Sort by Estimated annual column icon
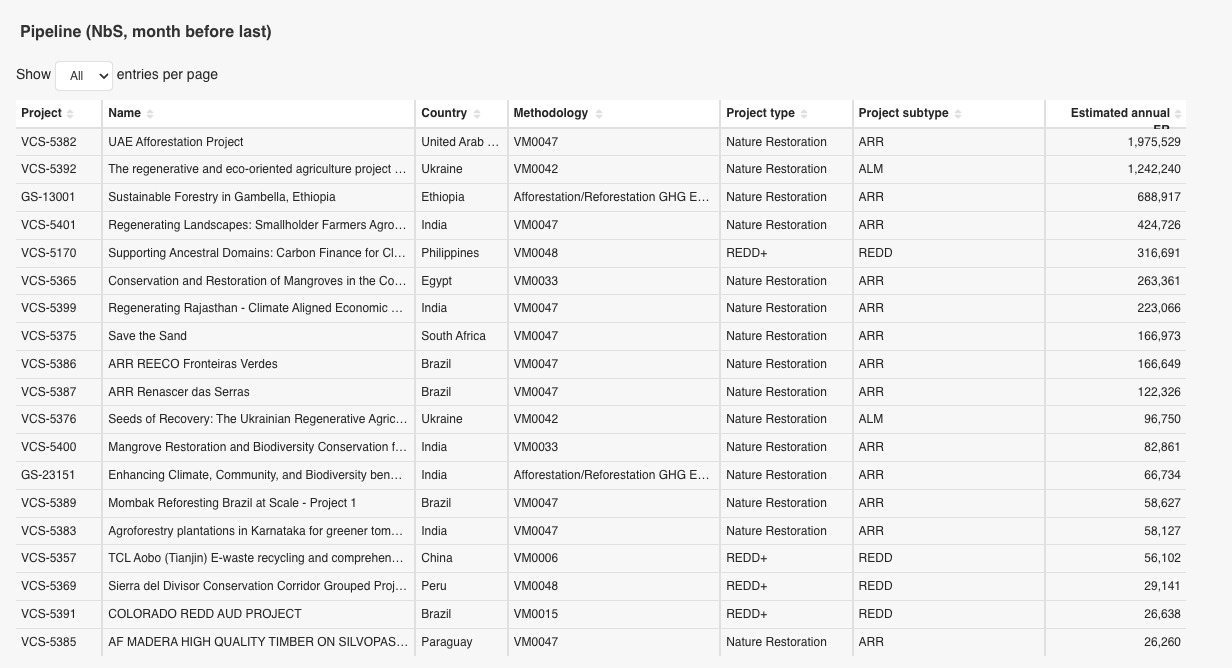This screenshot has height=668, width=1232. click(x=1178, y=114)
